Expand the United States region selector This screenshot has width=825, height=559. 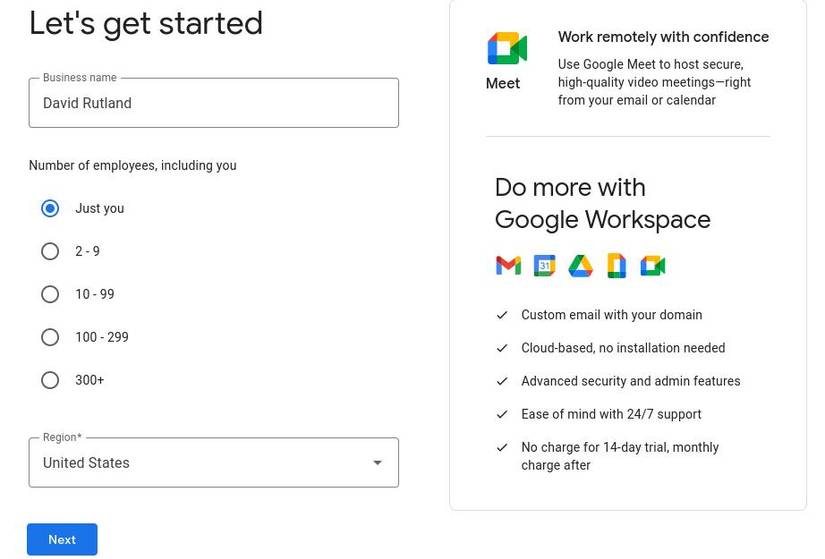pos(200,463)
